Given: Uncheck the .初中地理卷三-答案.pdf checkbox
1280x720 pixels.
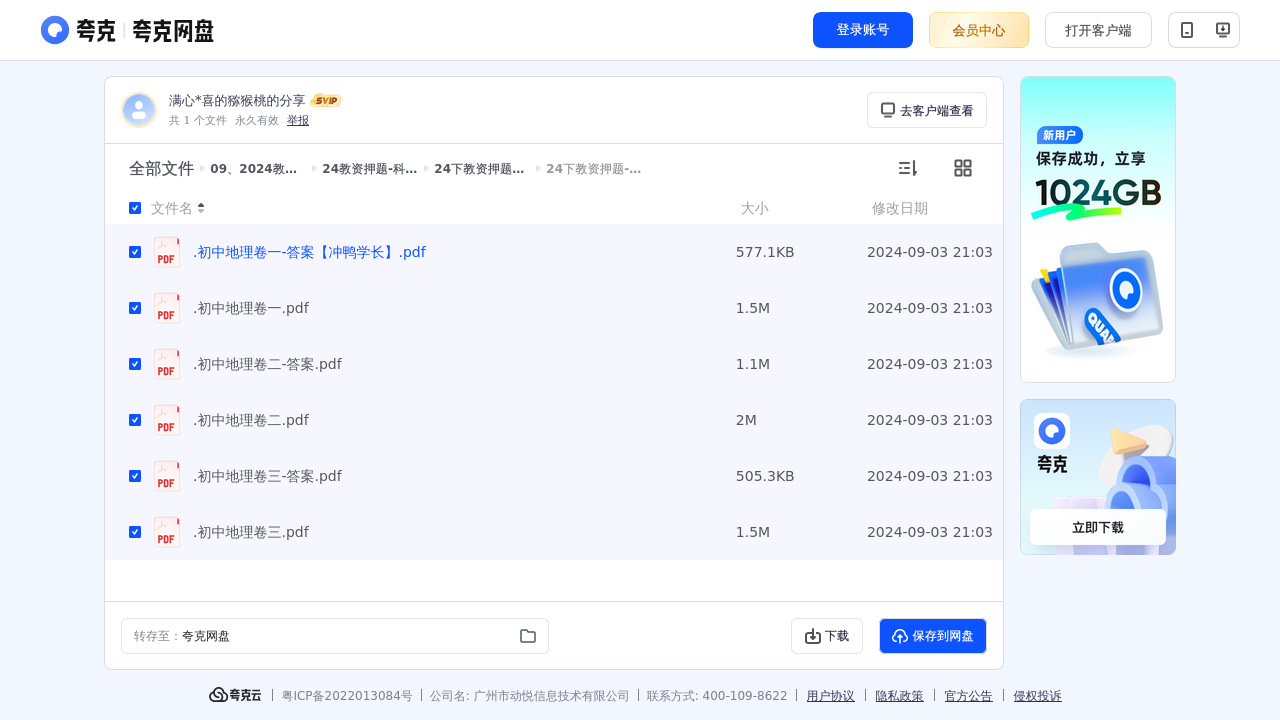Looking at the screenshot, I should pos(135,476).
